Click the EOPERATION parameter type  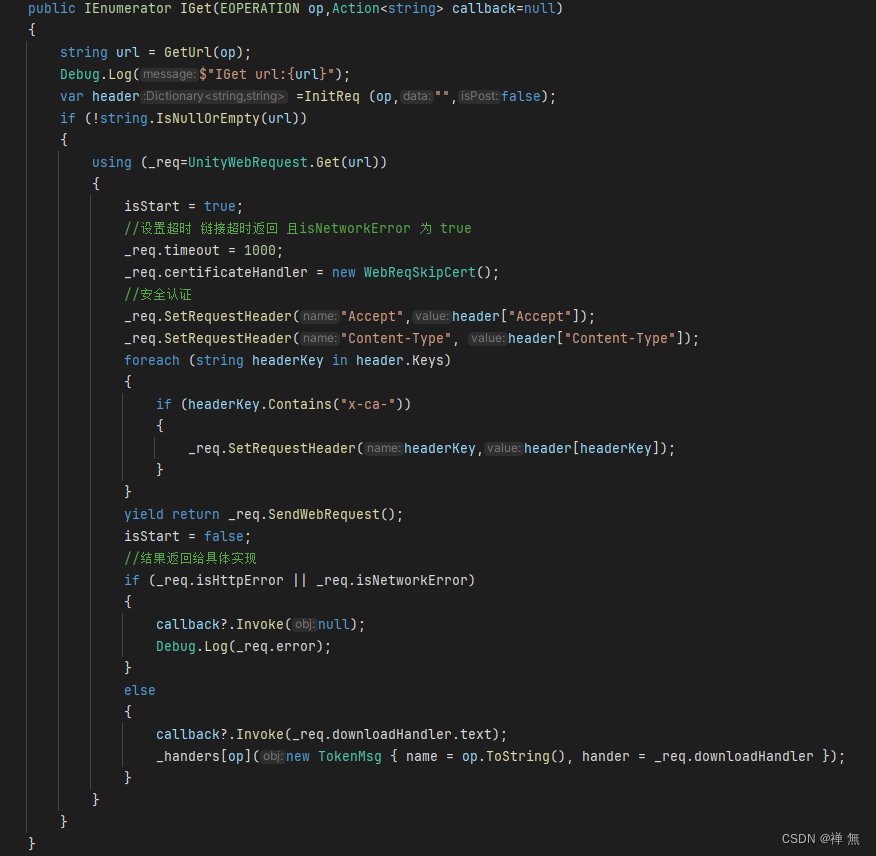(260, 8)
